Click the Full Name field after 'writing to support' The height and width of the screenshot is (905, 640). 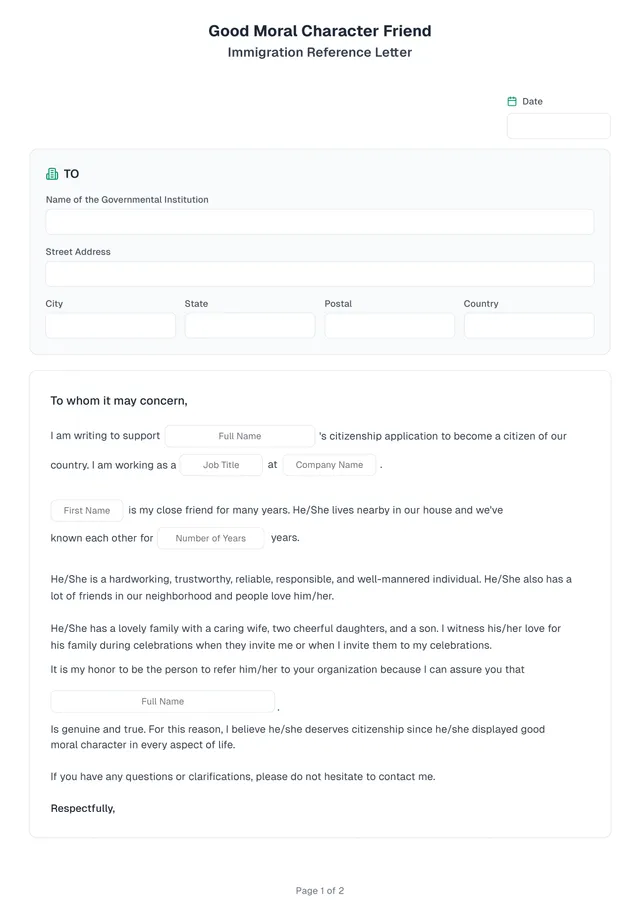(240, 436)
